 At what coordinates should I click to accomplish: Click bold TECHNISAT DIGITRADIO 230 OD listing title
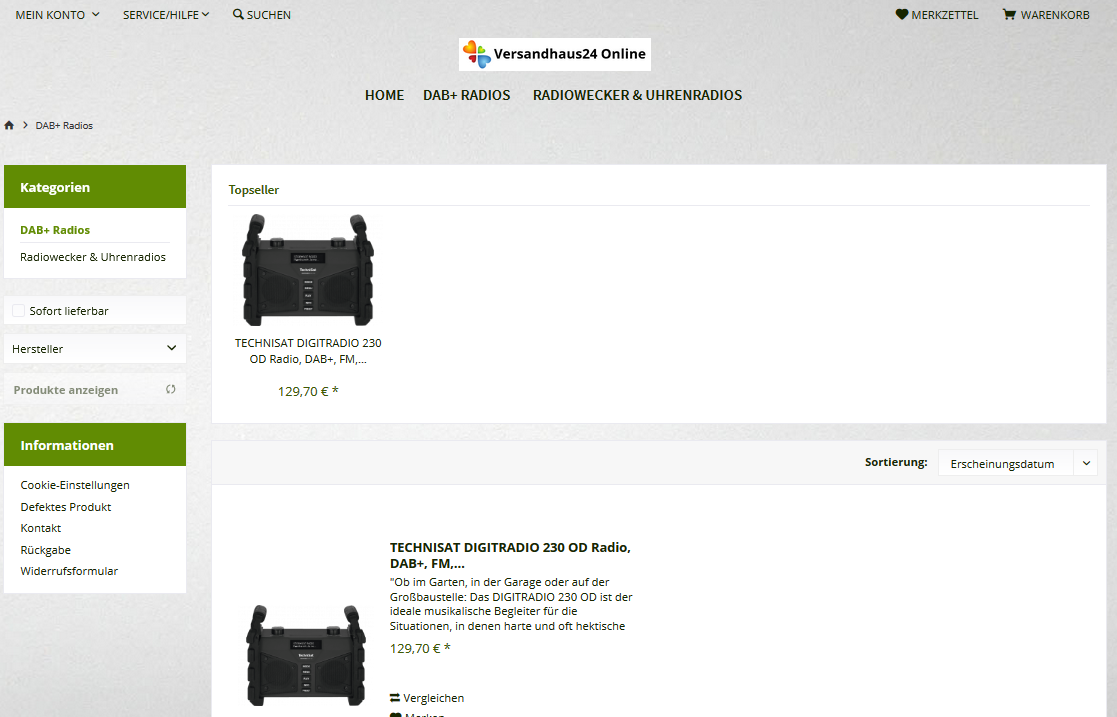coord(510,555)
